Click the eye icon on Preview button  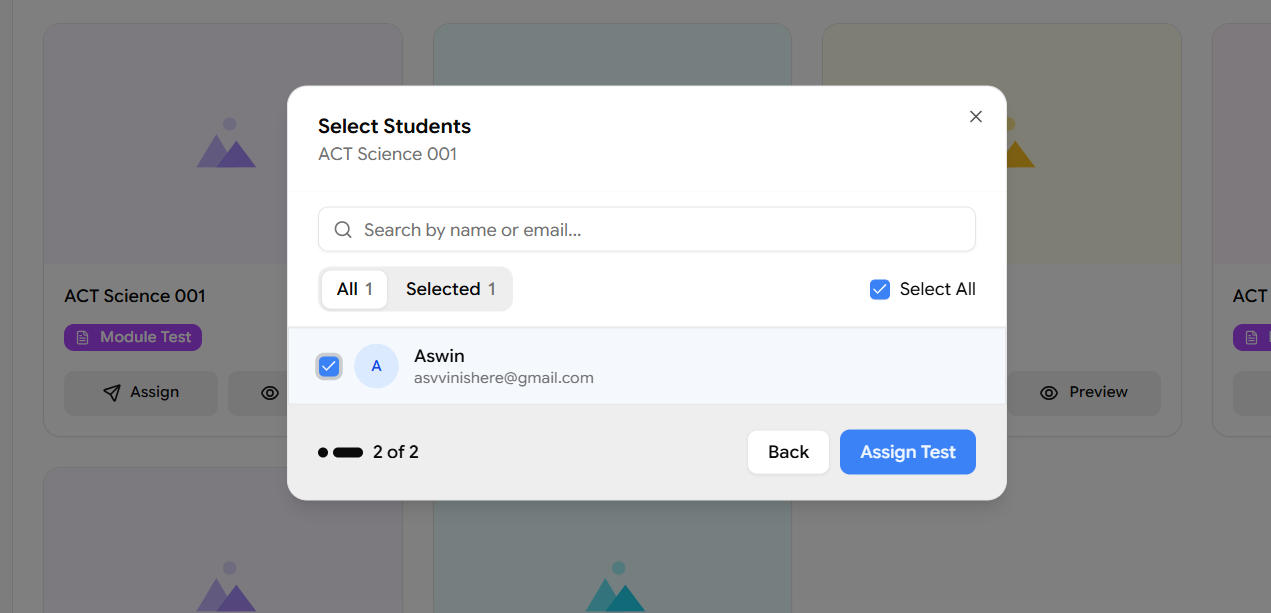[1049, 393]
